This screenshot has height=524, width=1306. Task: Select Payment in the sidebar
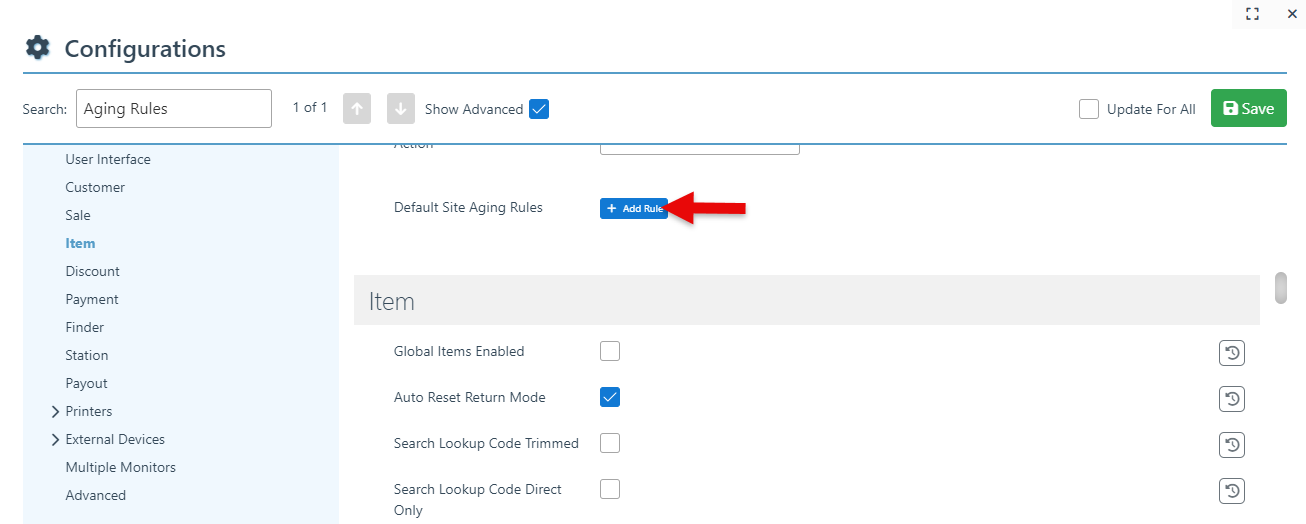[x=92, y=299]
